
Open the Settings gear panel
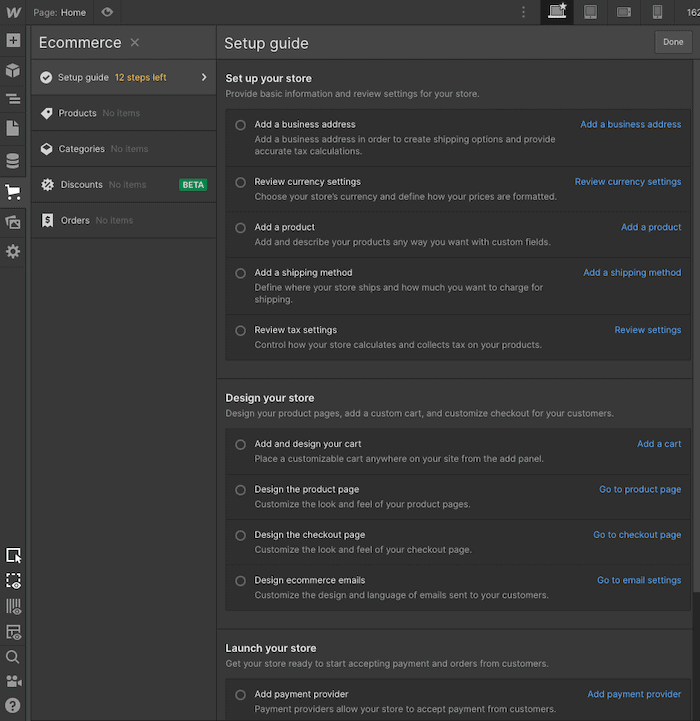tap(13, 252)
